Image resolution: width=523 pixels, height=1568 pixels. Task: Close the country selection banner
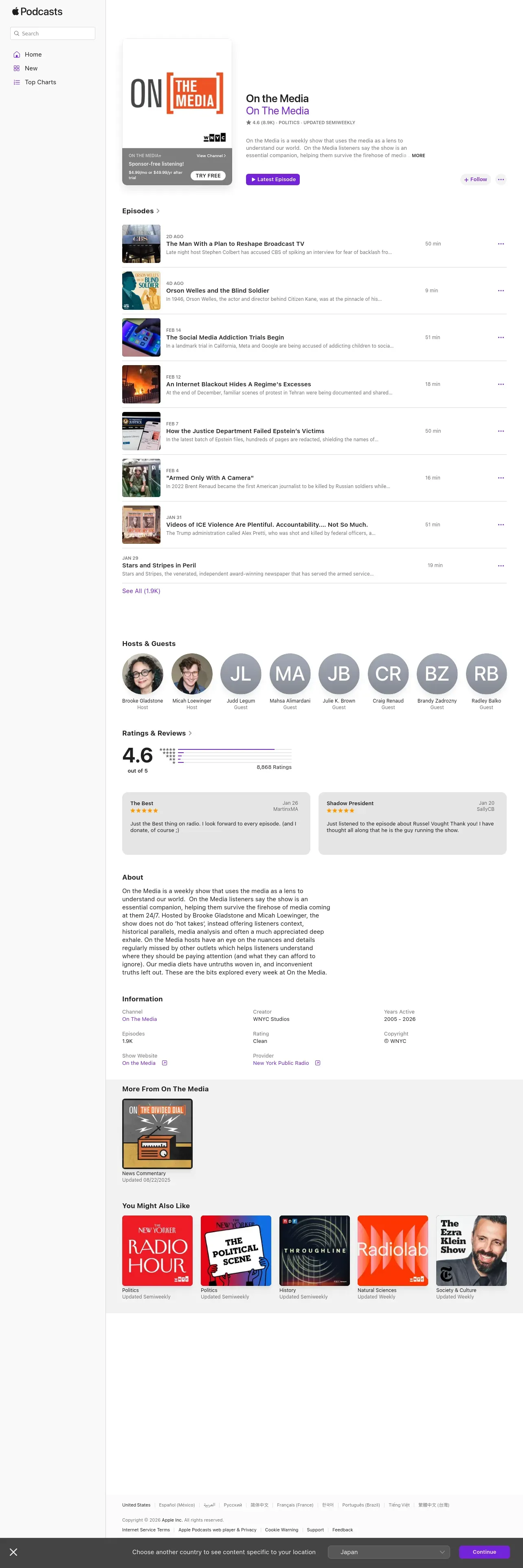(x=13, y=1552)
